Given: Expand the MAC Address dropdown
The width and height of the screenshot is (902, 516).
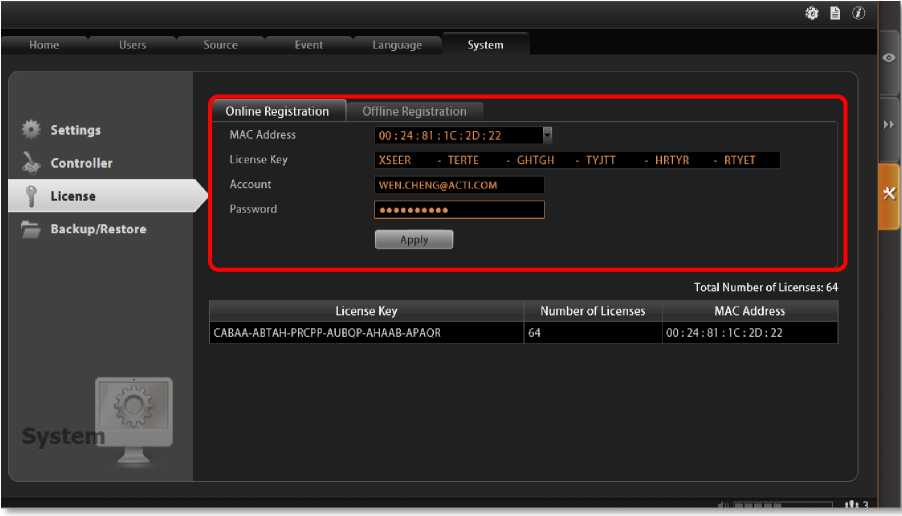Looking at the screenshot, I should pyautogui.click(x=547, y=134).
